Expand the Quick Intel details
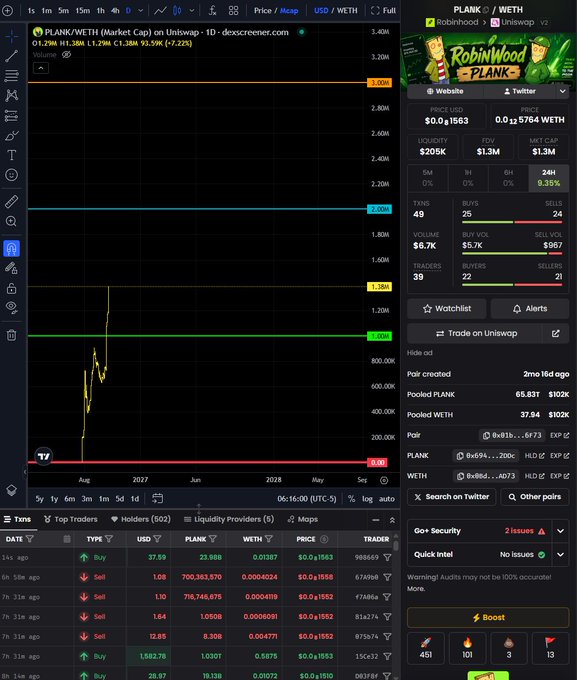The width and height of the screenshot is (577, 680). tap(560, 554)
